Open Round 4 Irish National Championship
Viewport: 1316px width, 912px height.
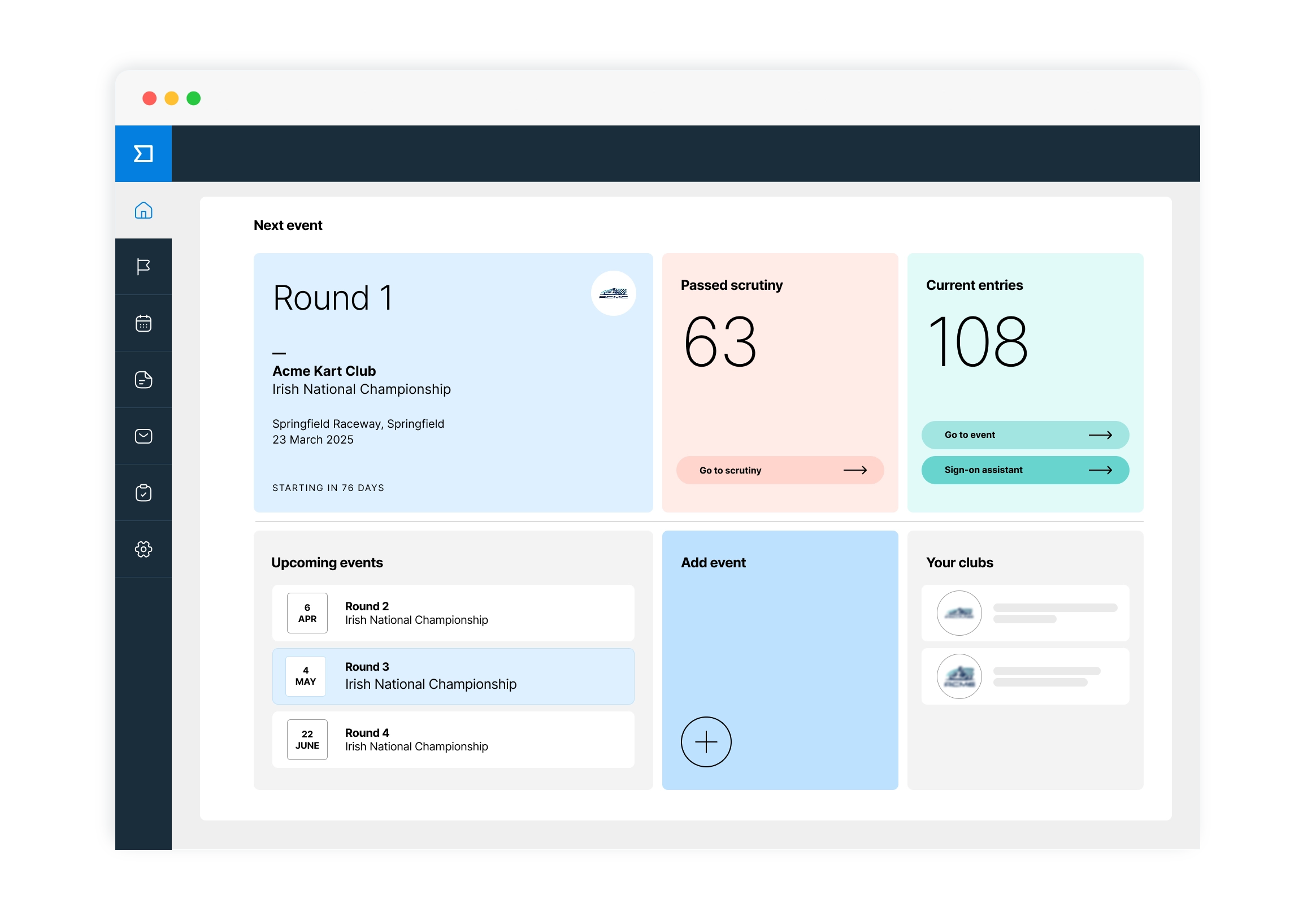453,739
